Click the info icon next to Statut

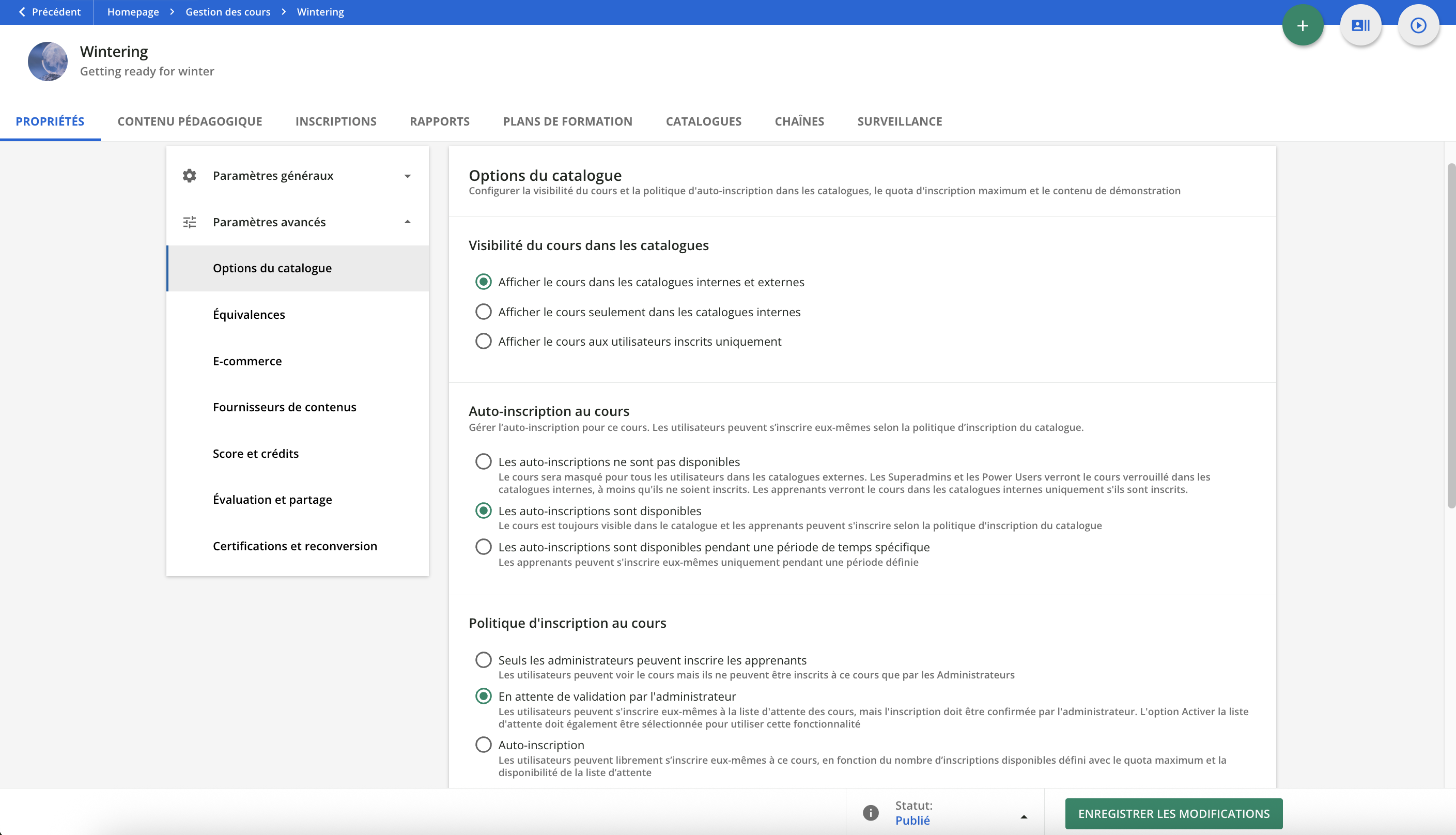tap(871, 813)
